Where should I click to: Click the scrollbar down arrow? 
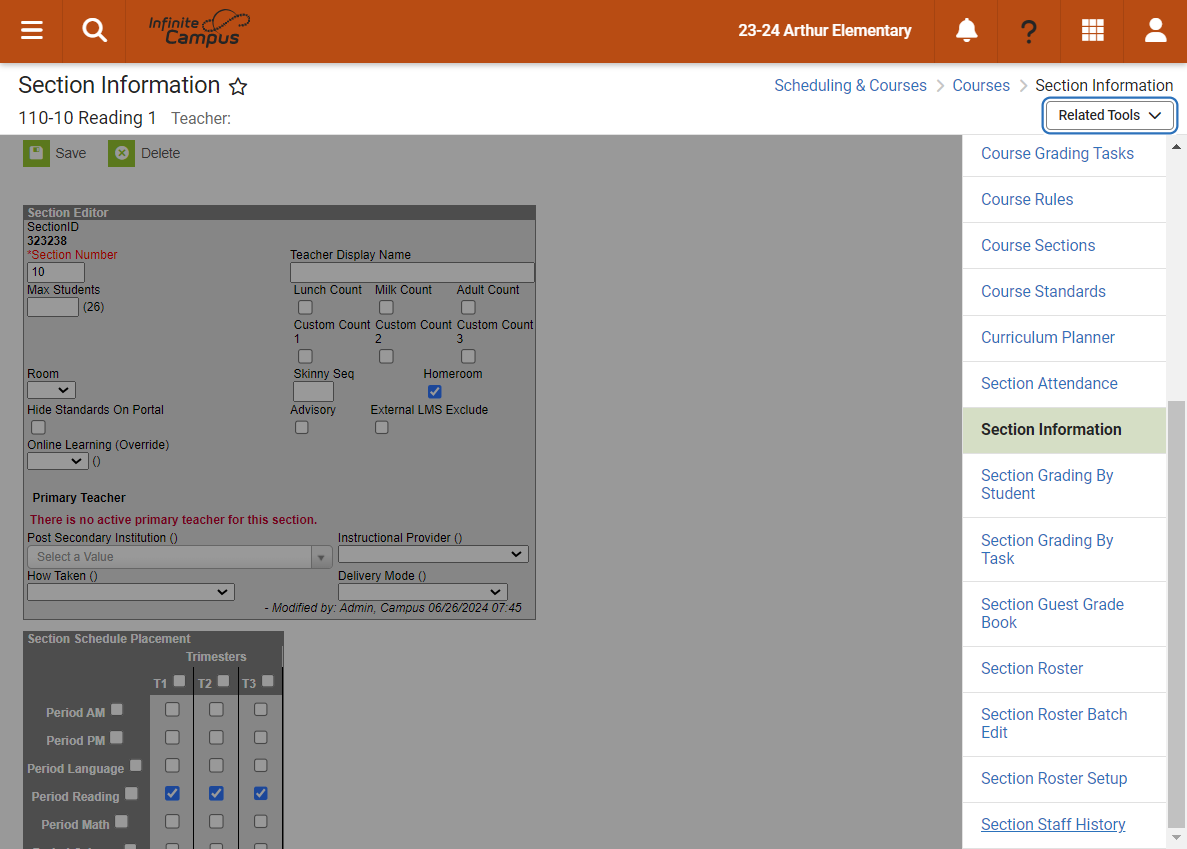[x=1176, y=838]
